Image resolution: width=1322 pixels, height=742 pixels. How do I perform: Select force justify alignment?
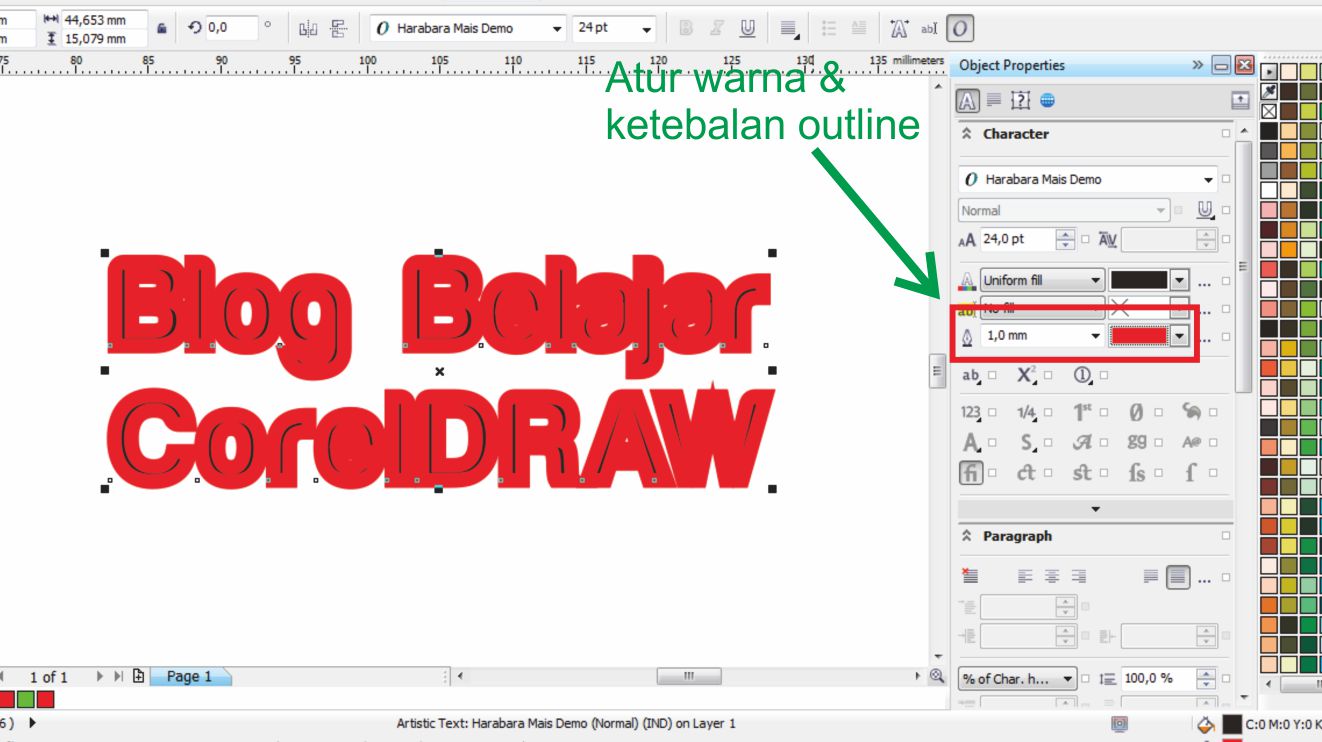(x=1179, y=577)
